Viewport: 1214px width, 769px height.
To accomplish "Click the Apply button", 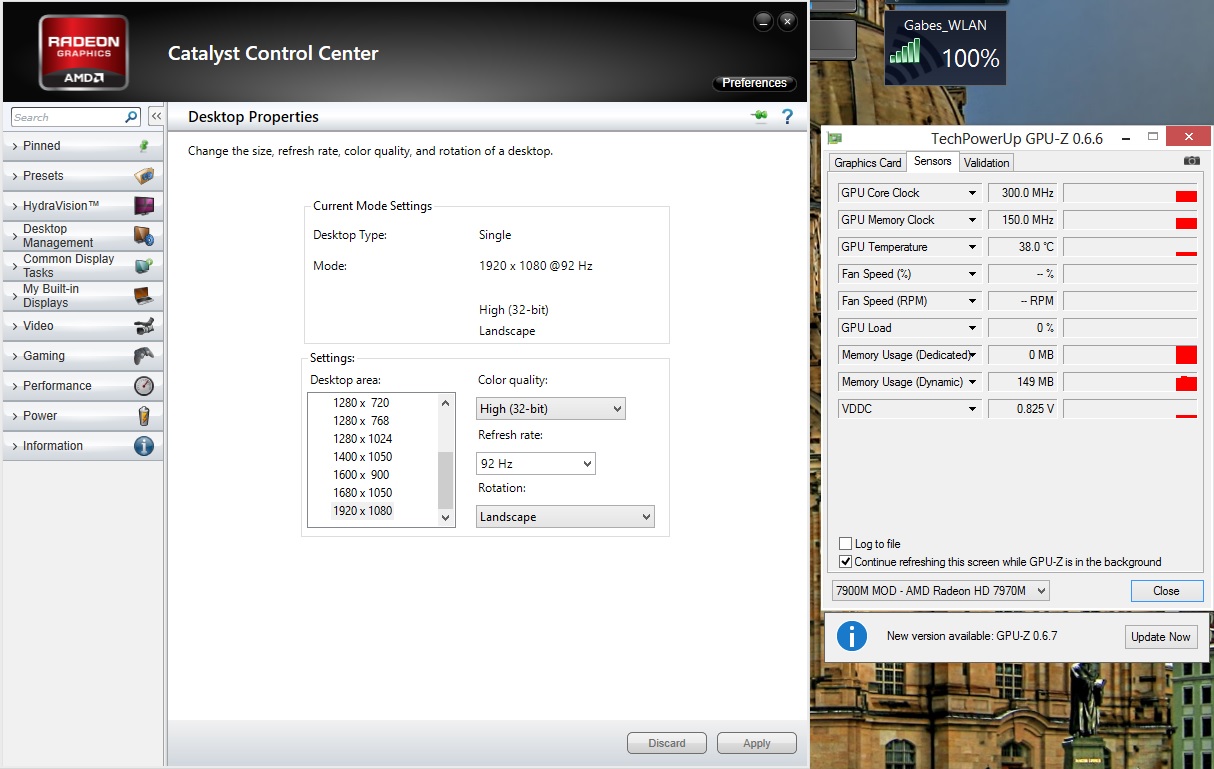I will (757, 743).
